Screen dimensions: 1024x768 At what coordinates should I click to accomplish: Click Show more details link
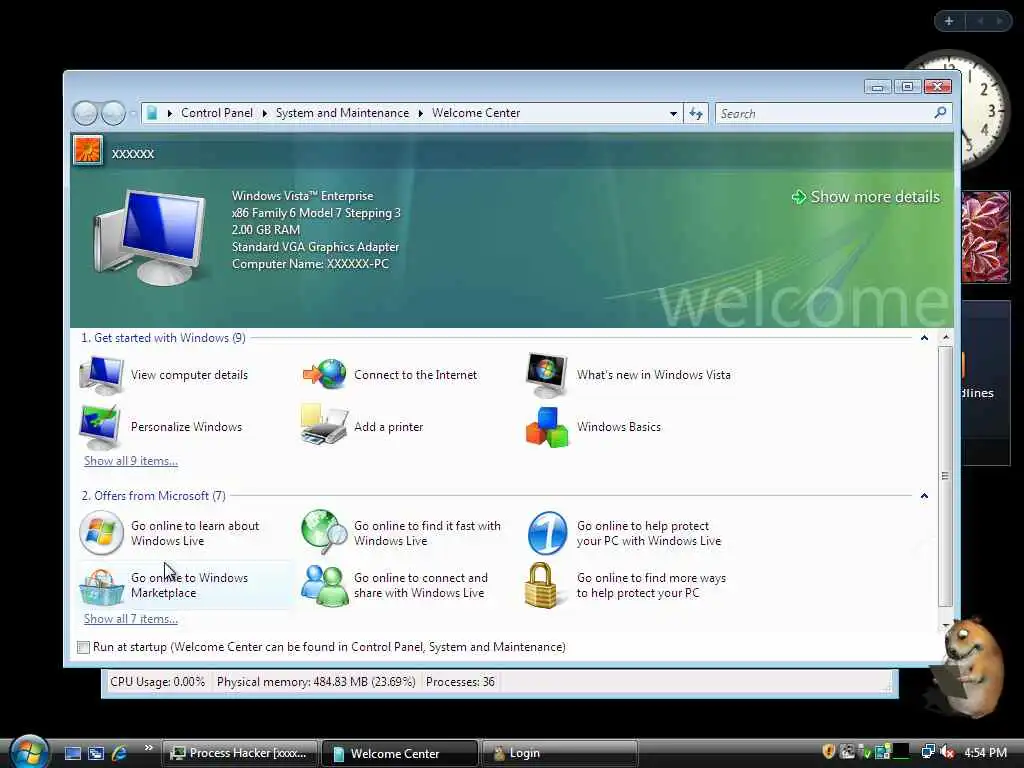(x=866, y=197)
